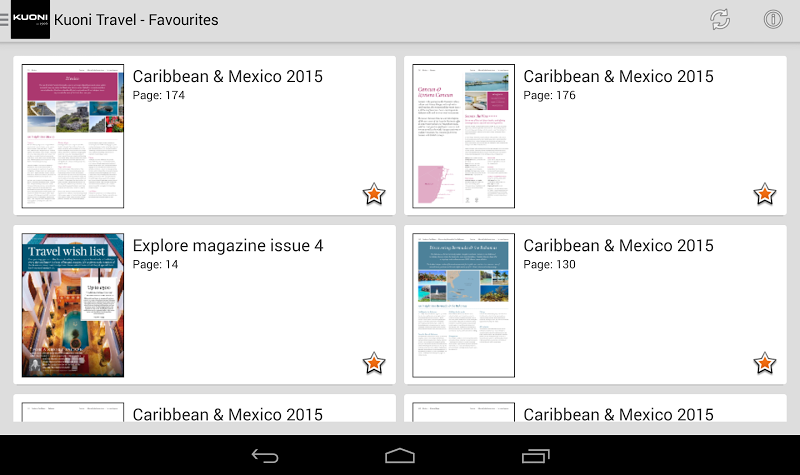Open the Page 176 Cancun thumbnail
The image size is (800, 475).
[464, 136]
